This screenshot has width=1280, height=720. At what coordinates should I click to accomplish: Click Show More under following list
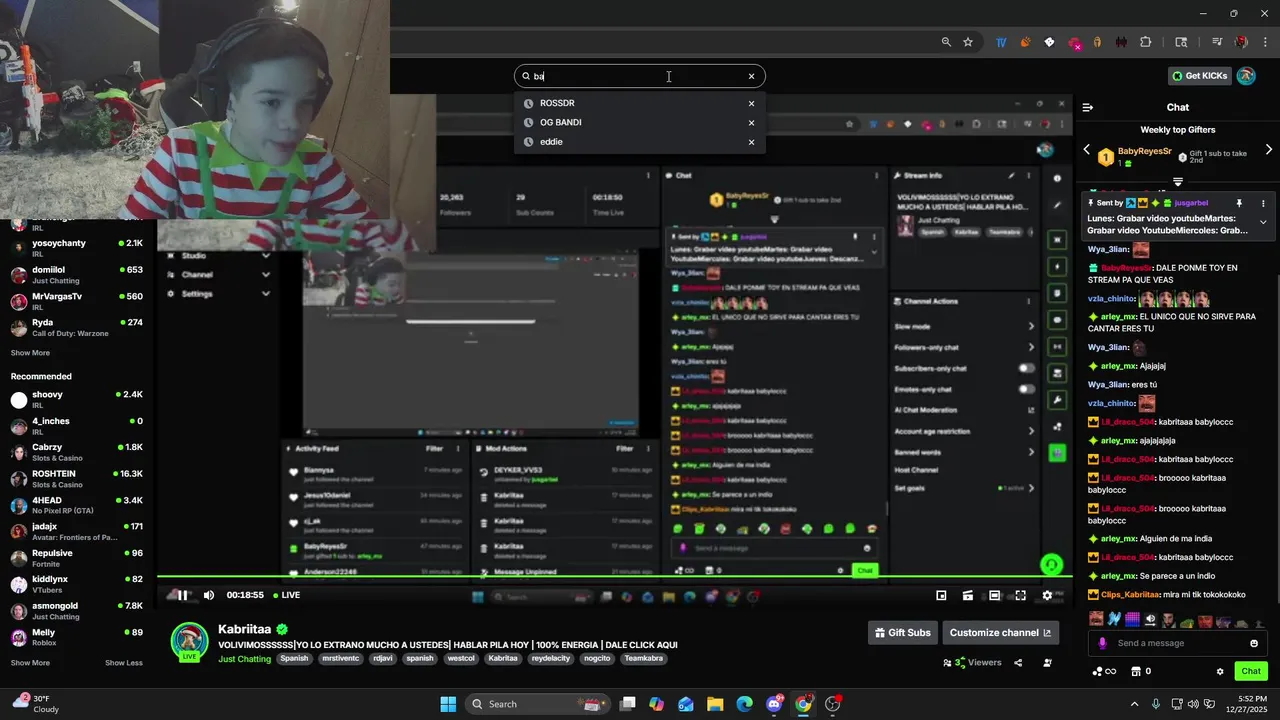click(30, 353)
